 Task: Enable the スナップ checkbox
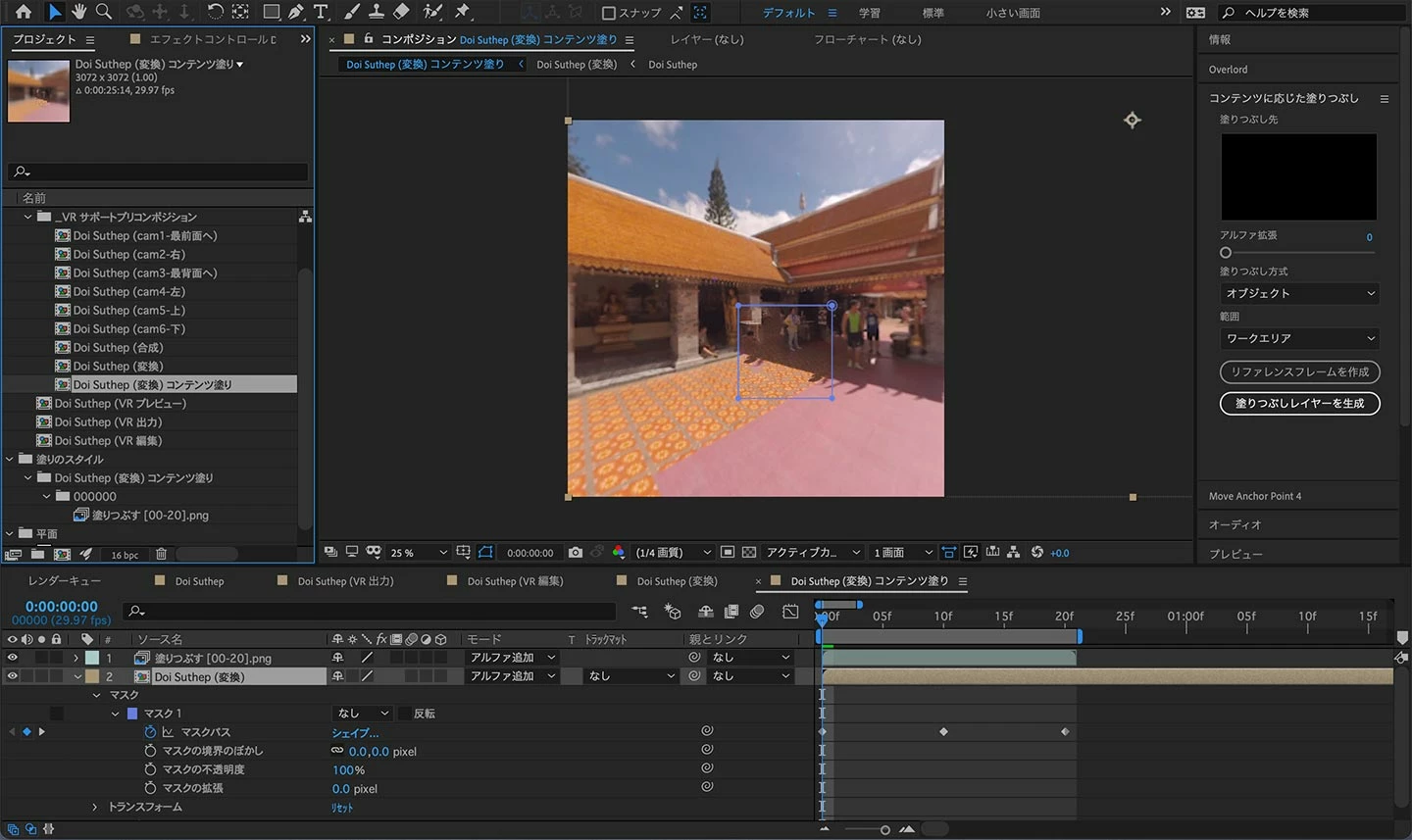coord(609,13)
